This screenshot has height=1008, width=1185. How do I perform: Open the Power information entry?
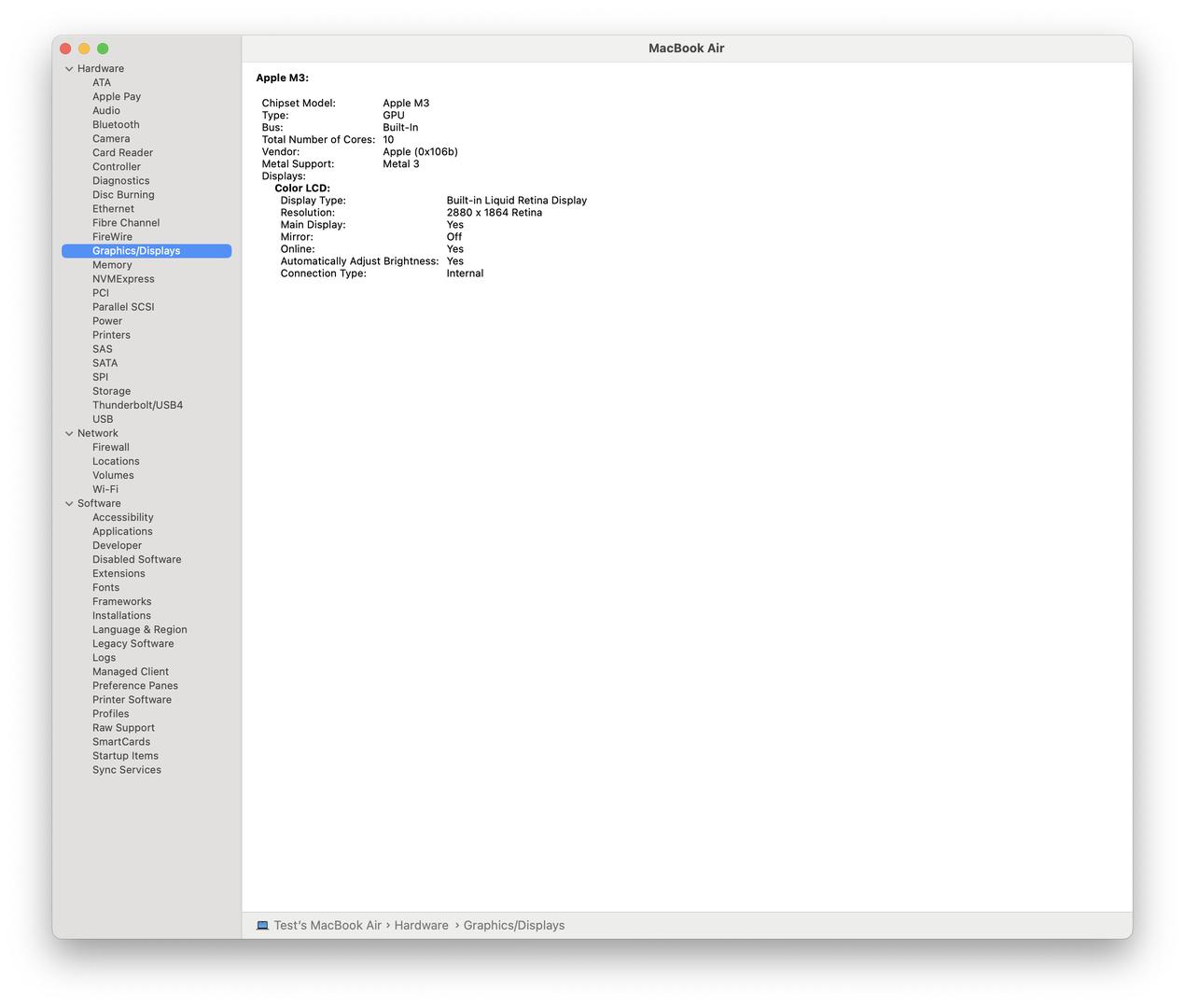point(107,321)
